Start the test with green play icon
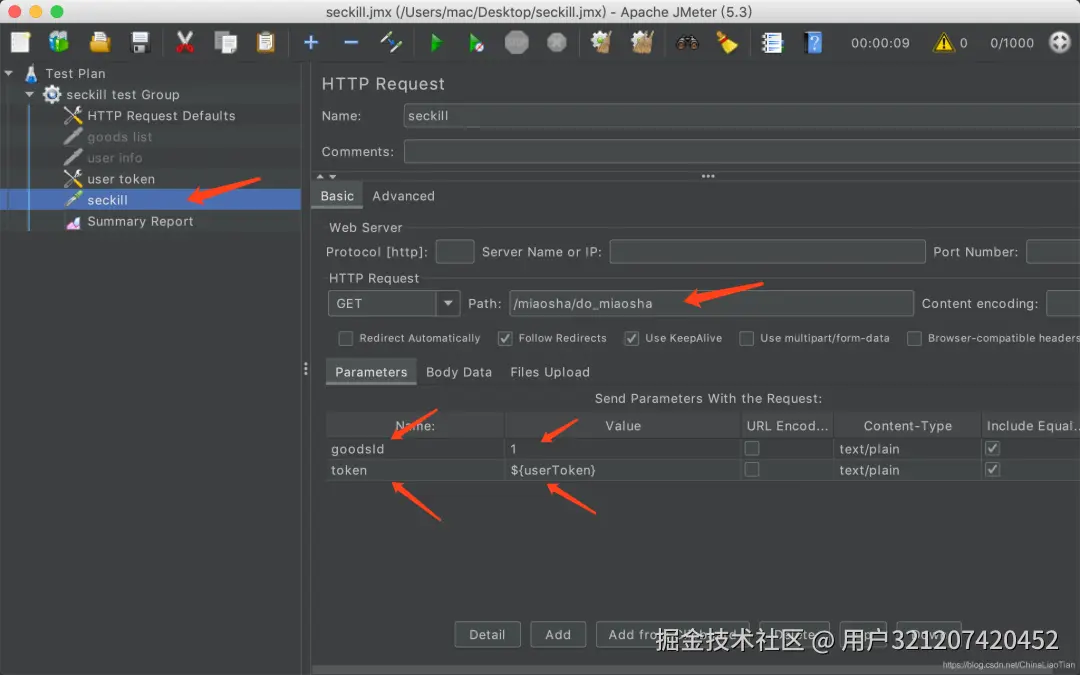The image size is (1080, 675). click(x=436, y=43)
